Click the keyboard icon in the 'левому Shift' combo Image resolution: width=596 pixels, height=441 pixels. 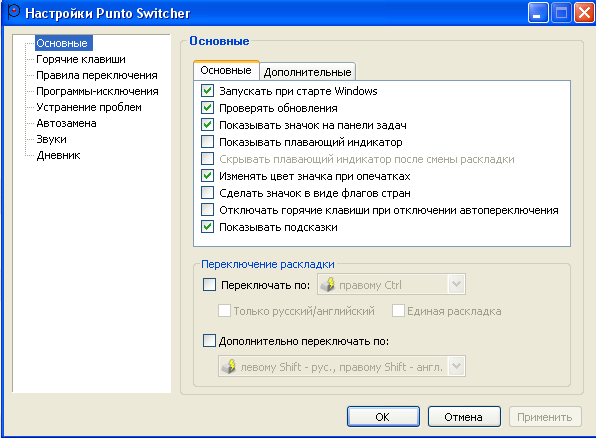229,366
